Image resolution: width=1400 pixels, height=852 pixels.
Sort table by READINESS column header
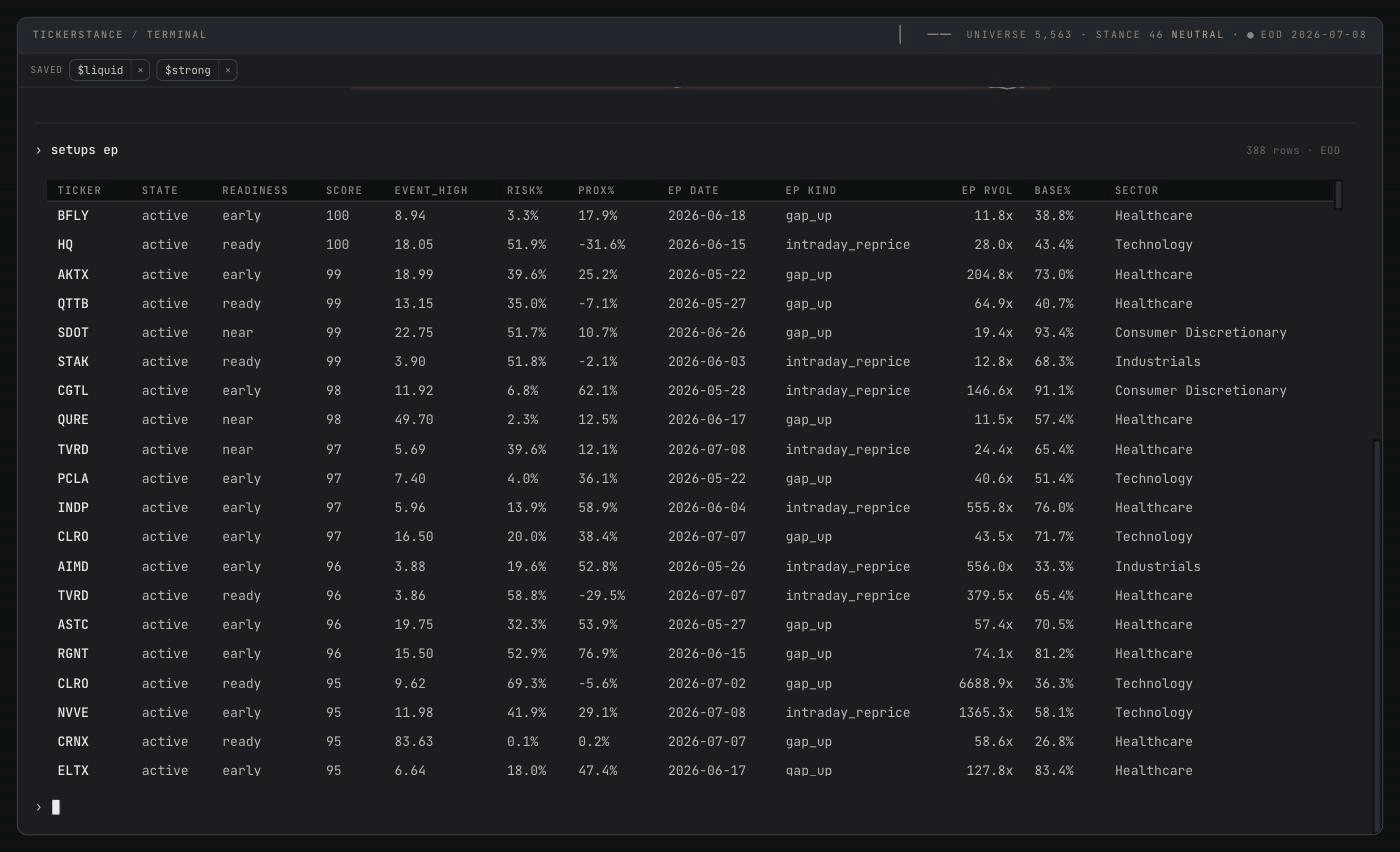[255, 190]
